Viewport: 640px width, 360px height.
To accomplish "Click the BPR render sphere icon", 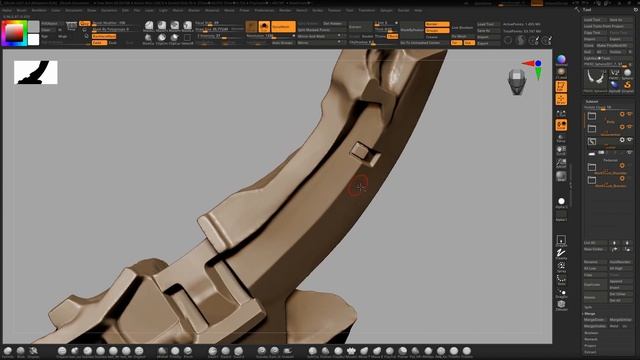I will click(561, 59).
